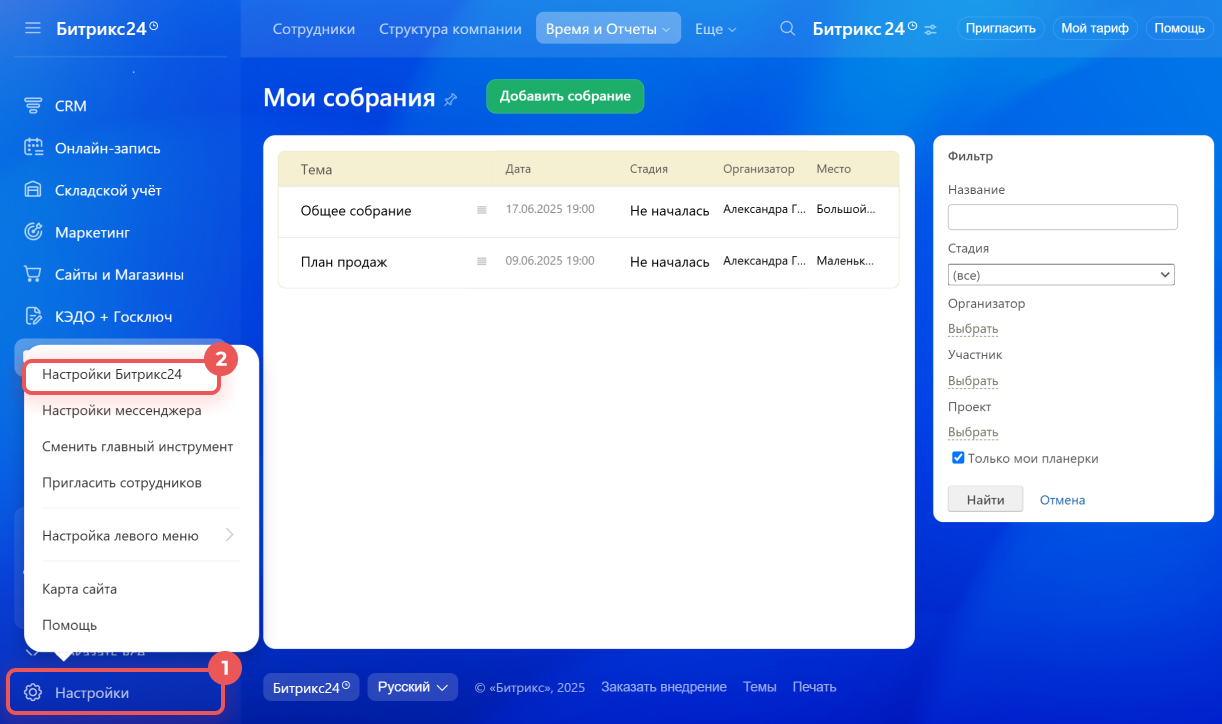Click the Найти filter button

(x=985, y=499)
